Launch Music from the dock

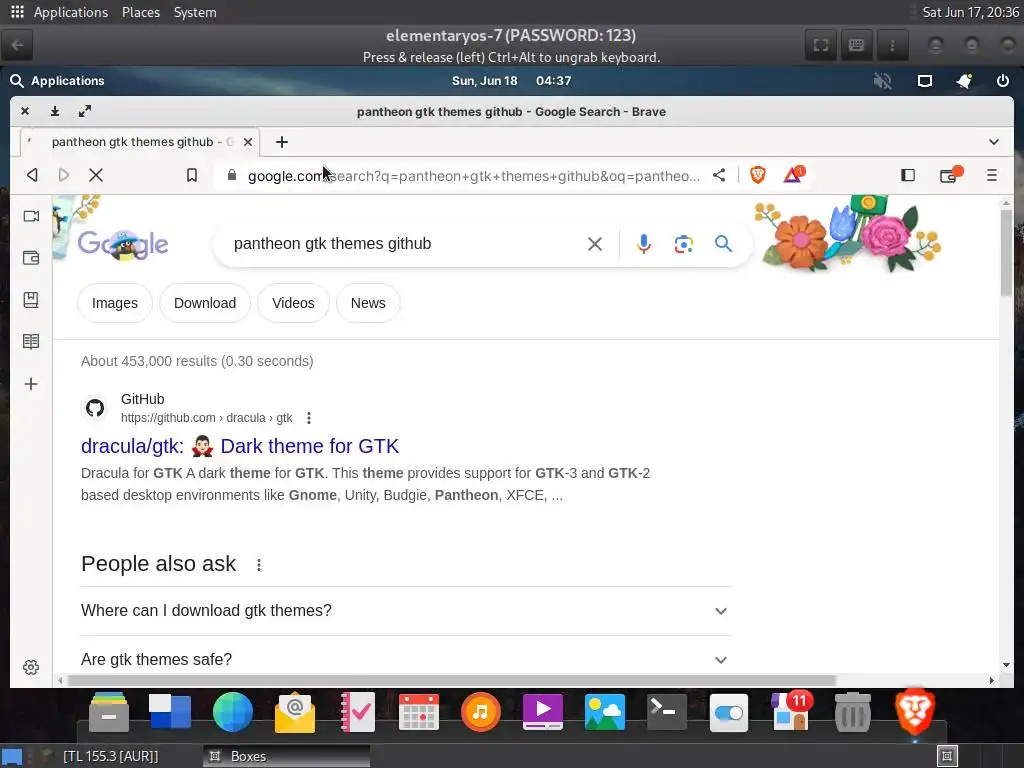[481, 712]
